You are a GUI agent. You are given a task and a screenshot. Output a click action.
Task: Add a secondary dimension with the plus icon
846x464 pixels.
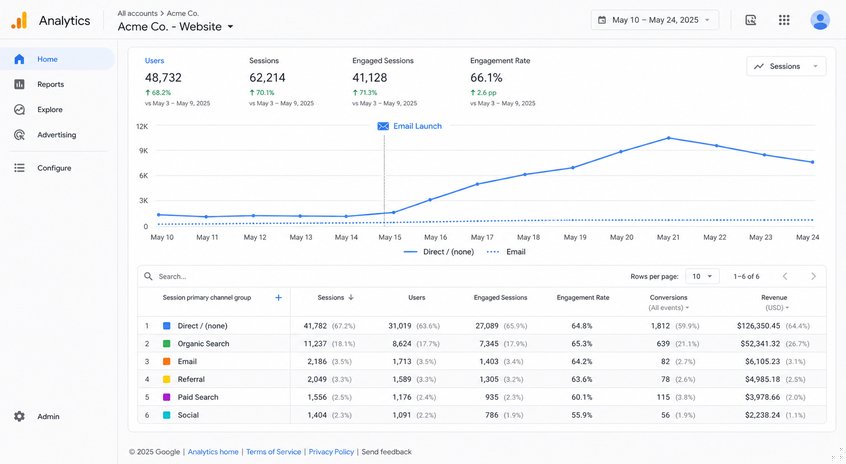tap(278, 297)
